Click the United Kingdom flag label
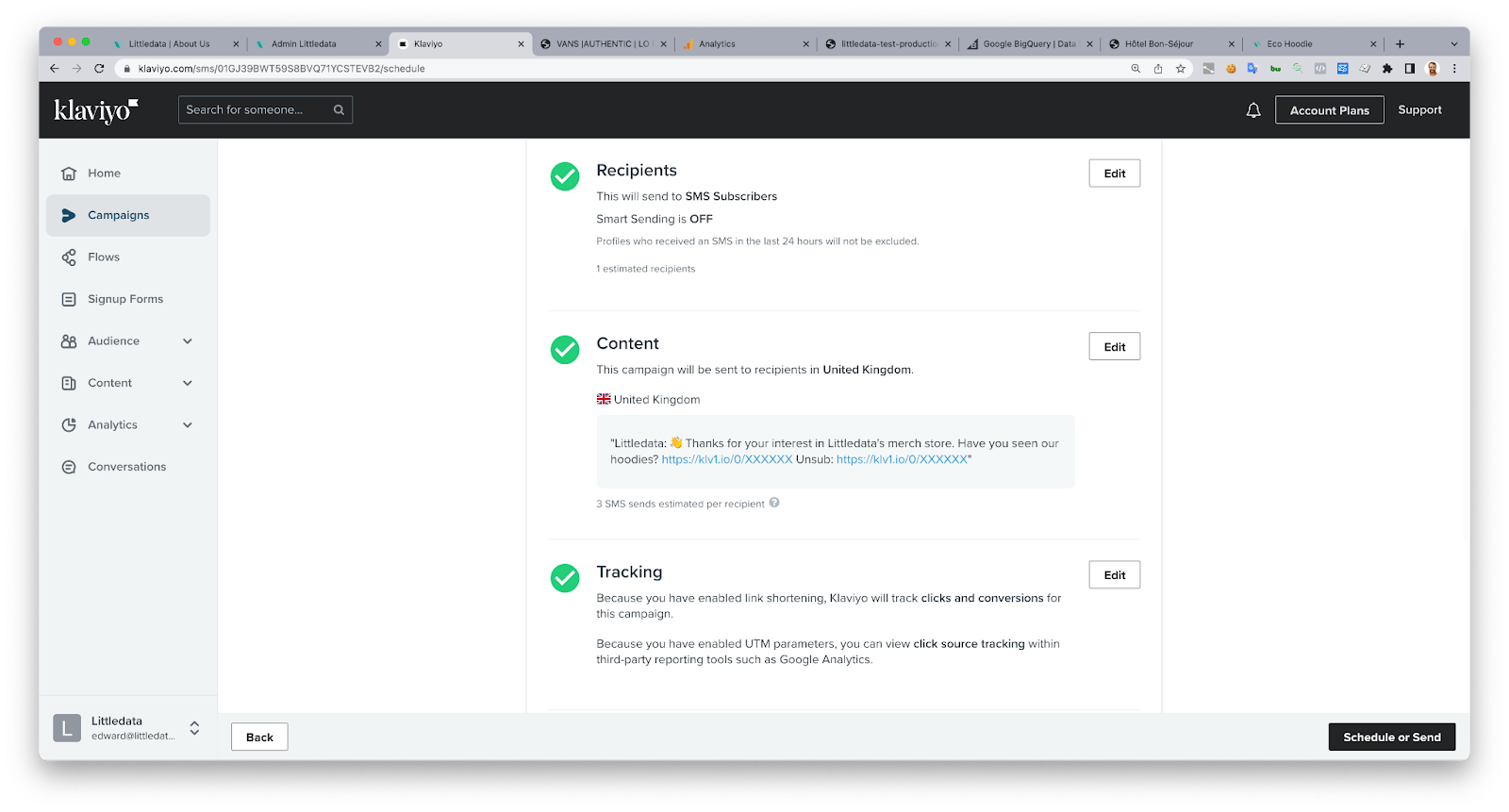This screenshot has height=812, width=1509. [649, 400]
